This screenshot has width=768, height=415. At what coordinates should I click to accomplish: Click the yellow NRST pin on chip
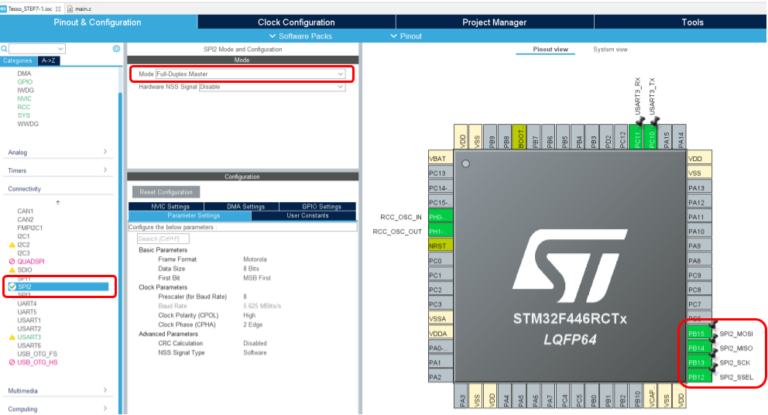[x=437, y=245]
